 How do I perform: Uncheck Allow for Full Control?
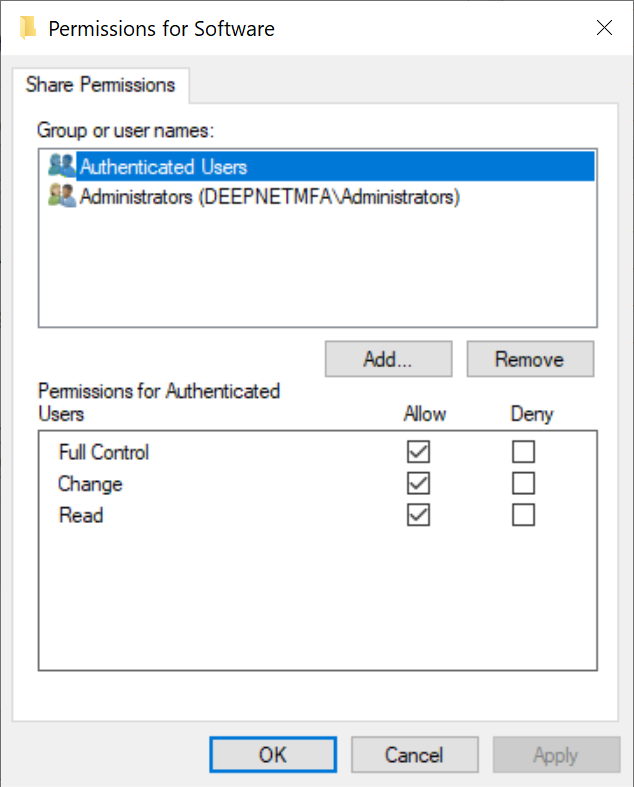(x=419, y=452)
